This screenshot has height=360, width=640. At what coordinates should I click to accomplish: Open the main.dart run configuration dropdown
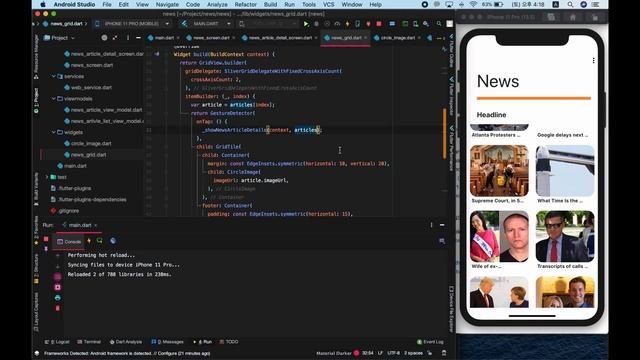click(207, 24)
